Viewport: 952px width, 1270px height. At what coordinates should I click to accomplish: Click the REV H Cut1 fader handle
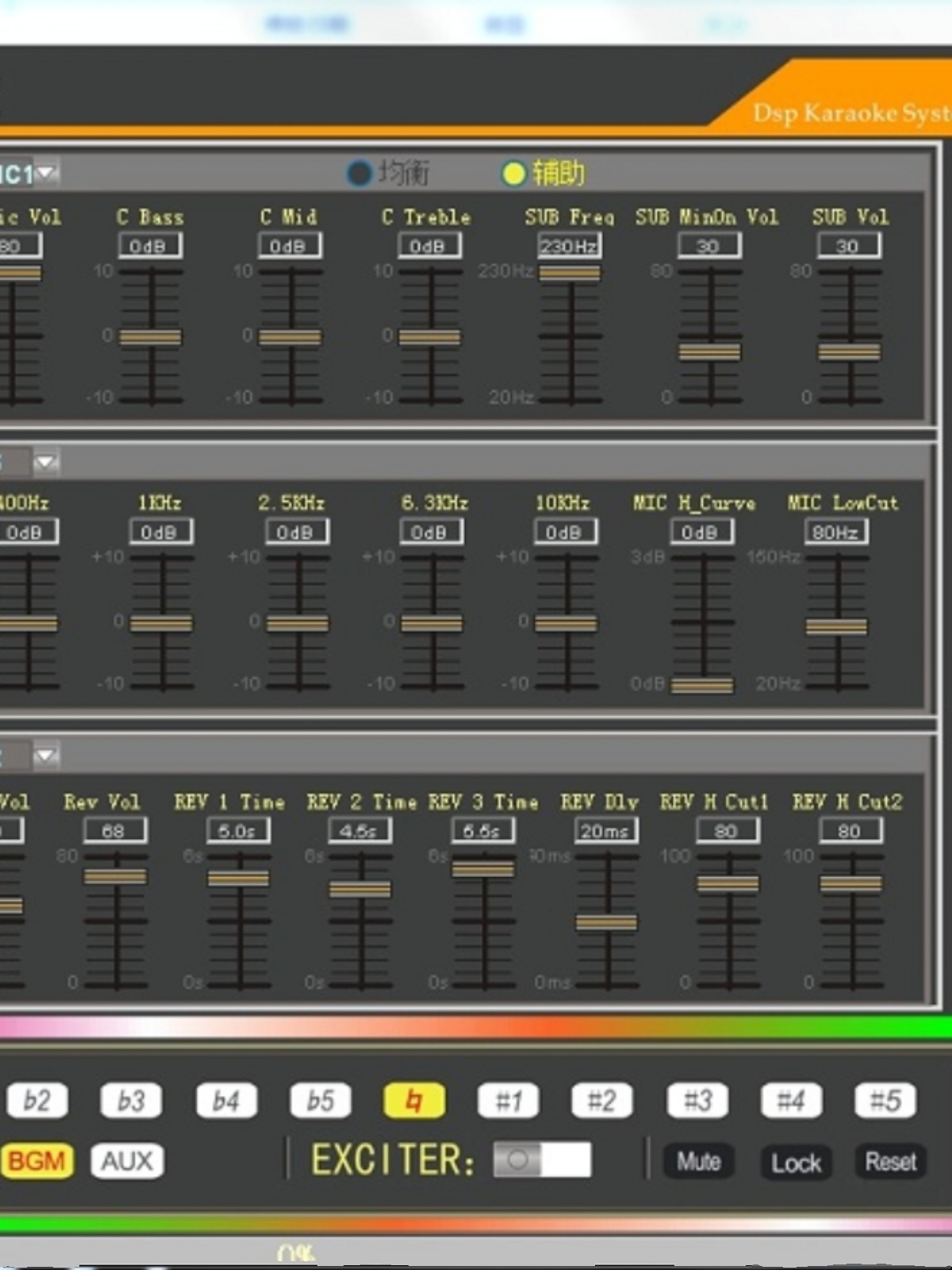pyautogui.click(x=728, y=883)
